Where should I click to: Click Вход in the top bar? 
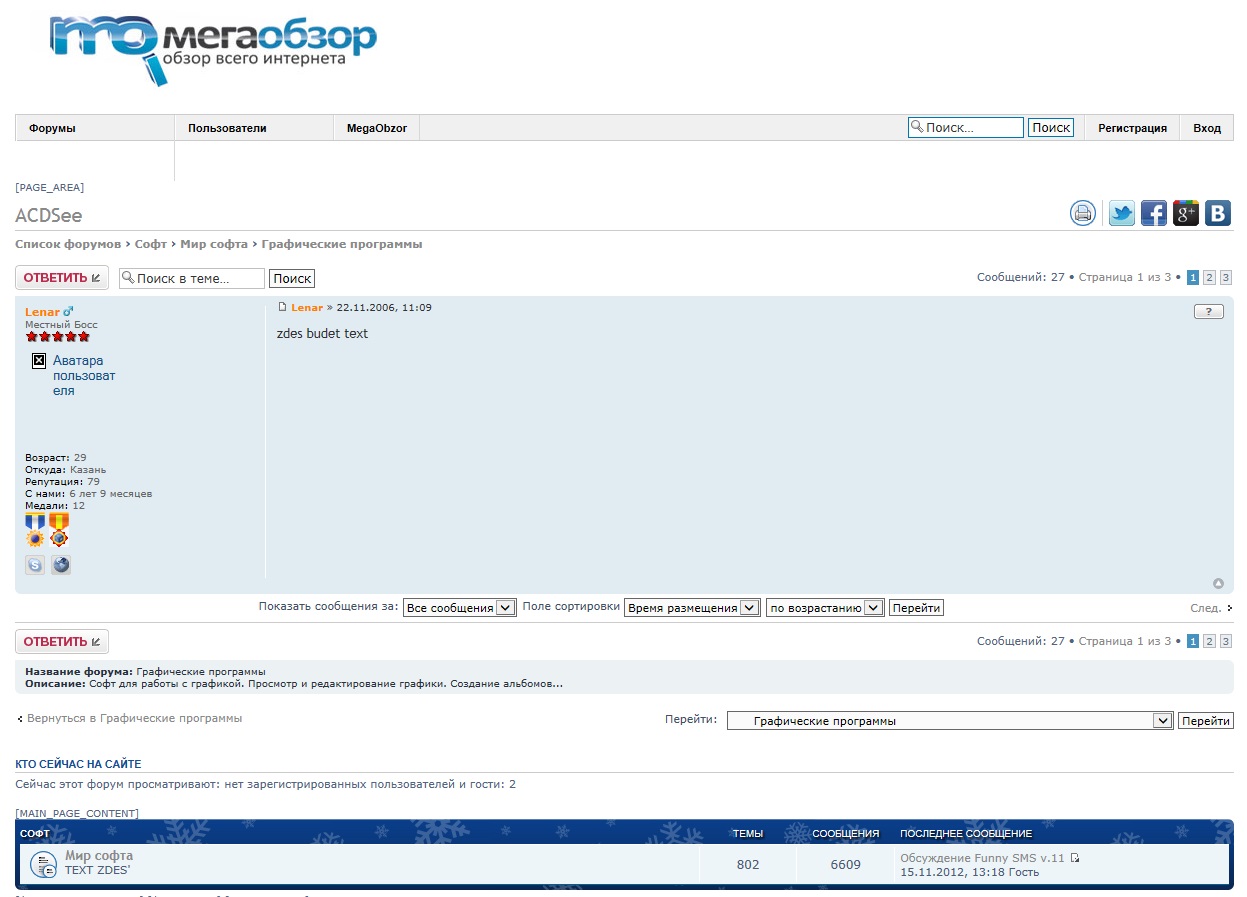tap(1207, 128)
